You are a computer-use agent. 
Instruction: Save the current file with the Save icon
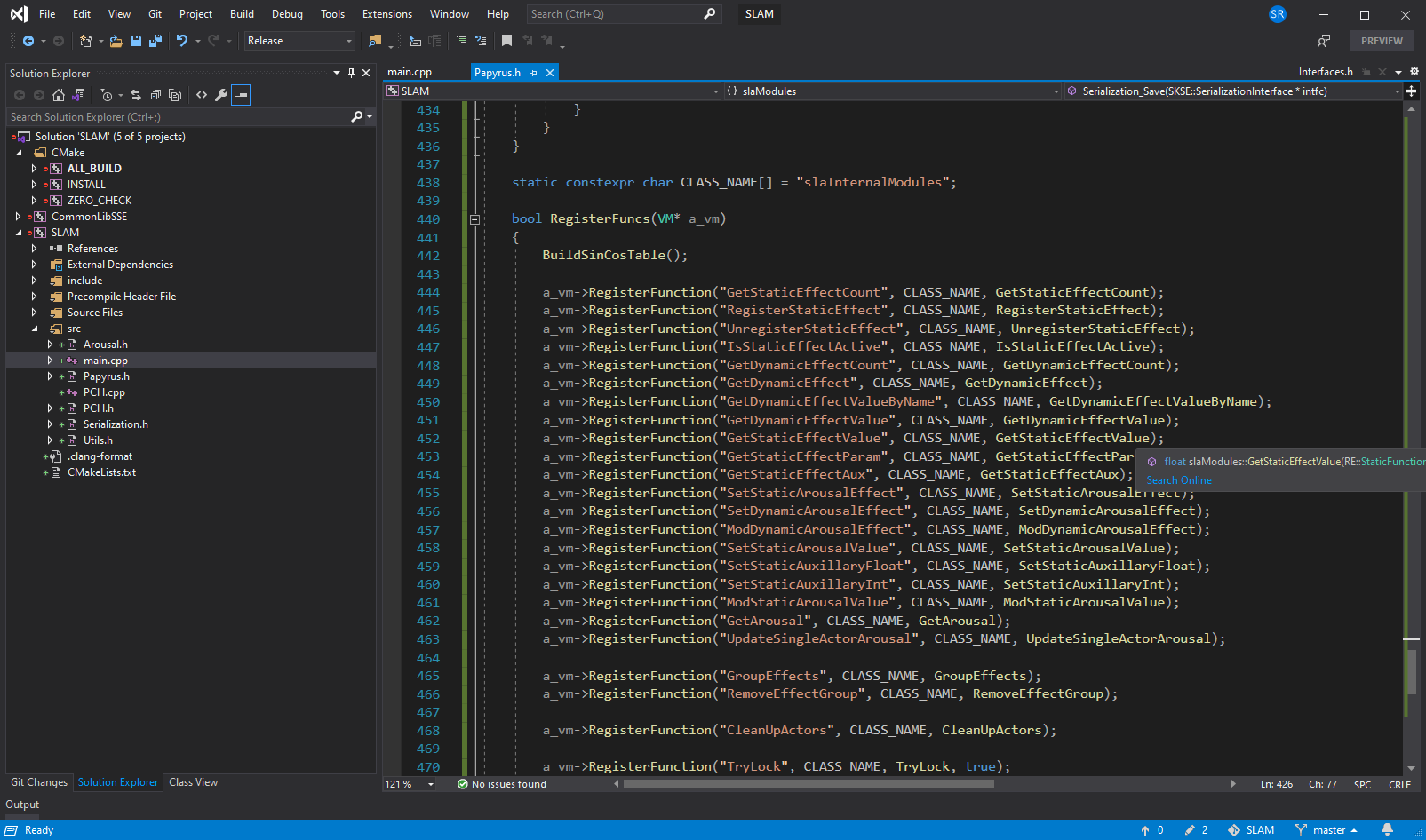[x=136, y=41]
